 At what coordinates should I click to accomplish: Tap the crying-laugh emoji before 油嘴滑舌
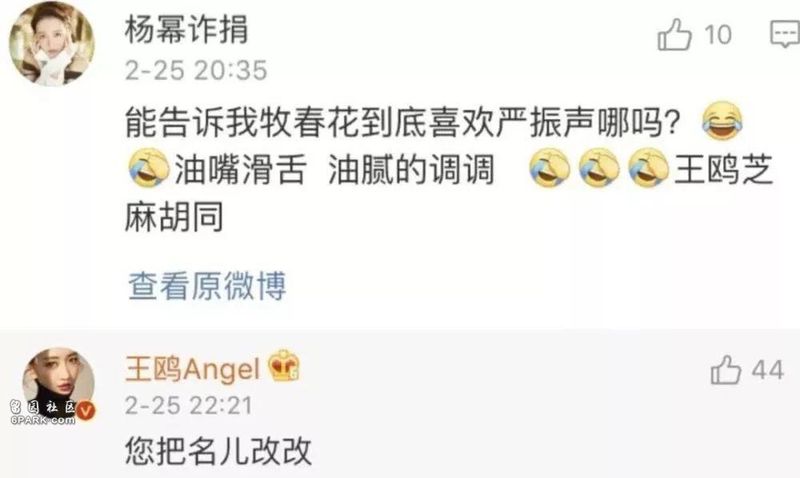[x=148, y=168]
